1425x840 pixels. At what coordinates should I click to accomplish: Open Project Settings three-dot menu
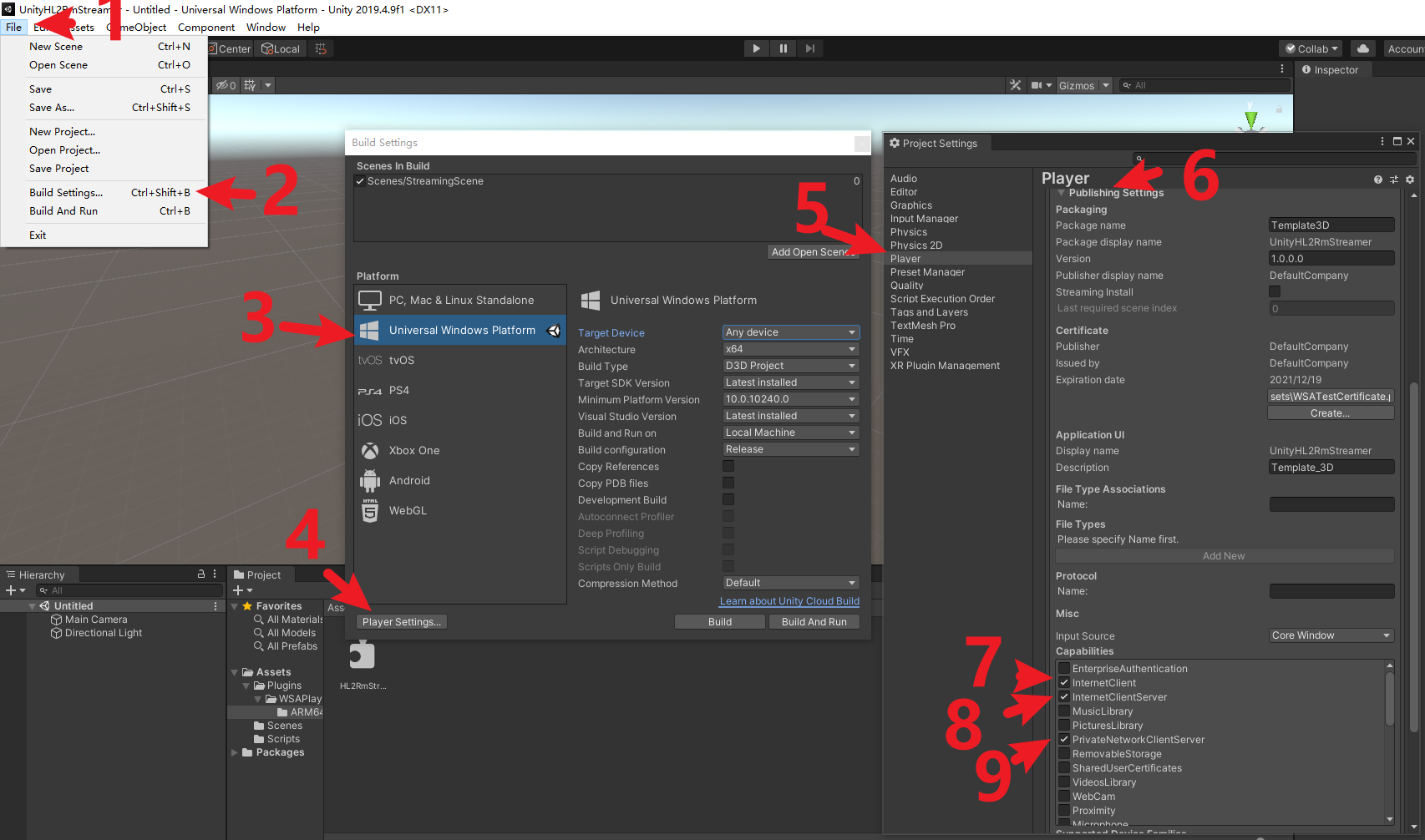(1382, 142)
